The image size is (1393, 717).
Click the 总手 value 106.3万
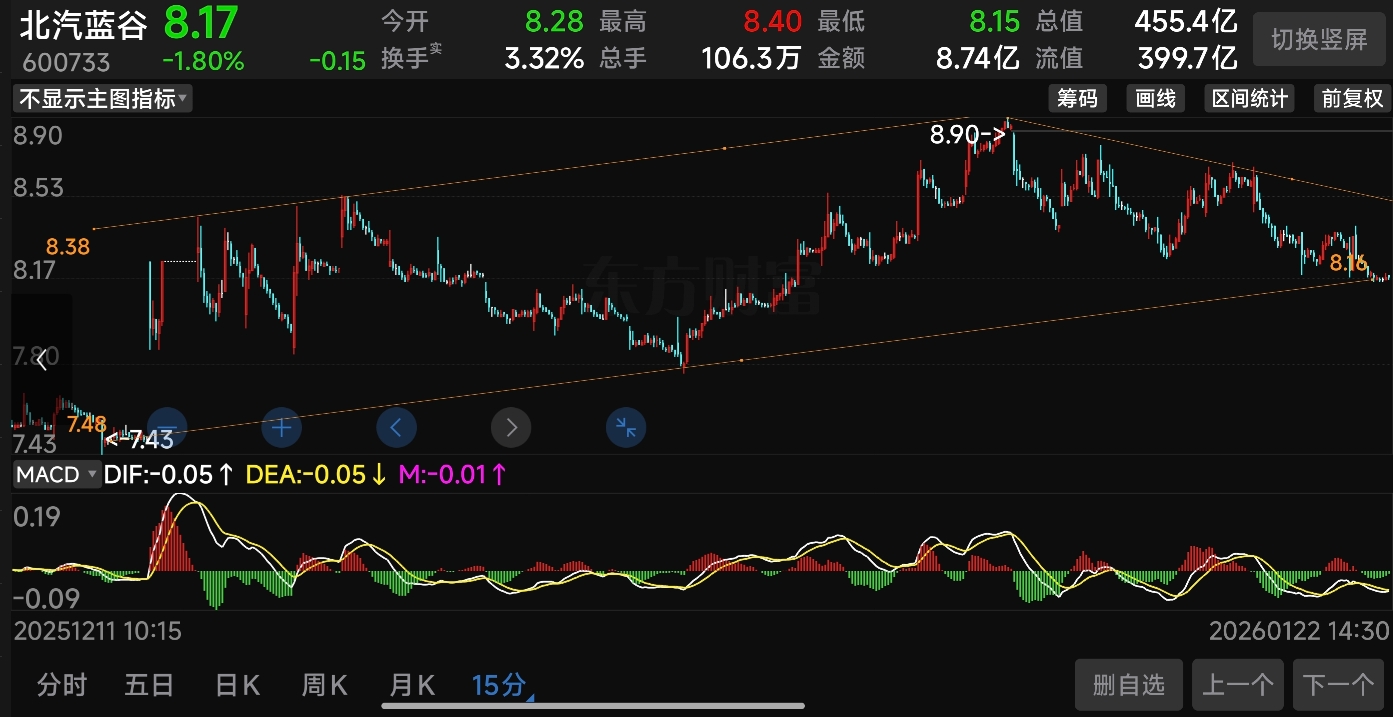click(752, 59)
